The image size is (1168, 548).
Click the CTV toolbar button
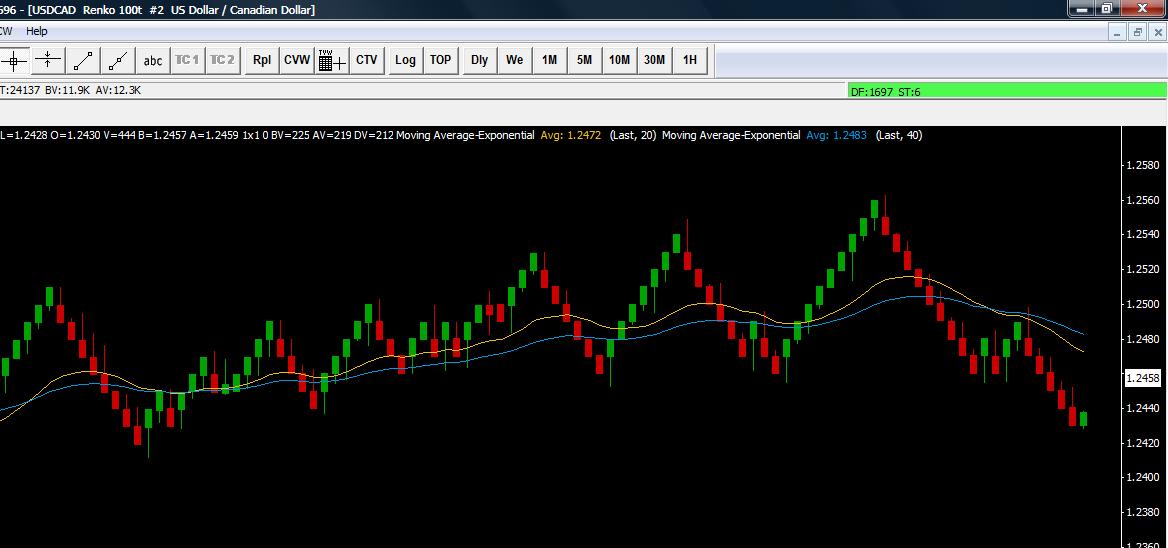point(366,60)
